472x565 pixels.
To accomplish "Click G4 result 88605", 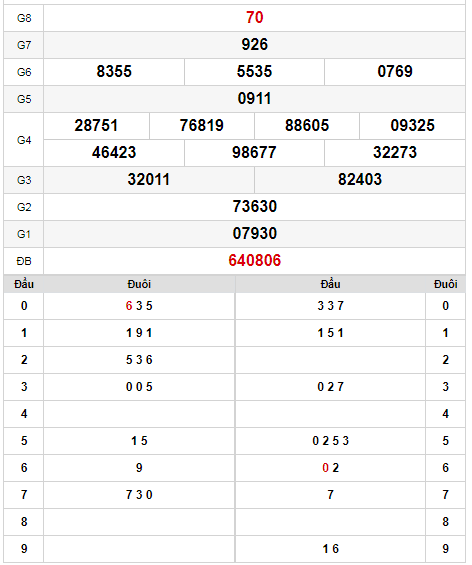I will pos(307,125).
